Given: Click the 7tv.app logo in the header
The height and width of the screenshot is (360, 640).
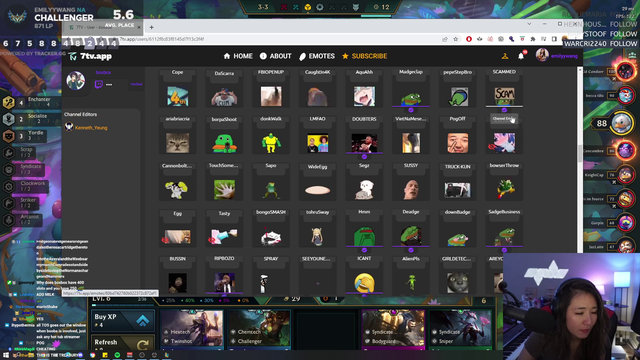Looking at the screenshot, I should (x=90, y=56).
